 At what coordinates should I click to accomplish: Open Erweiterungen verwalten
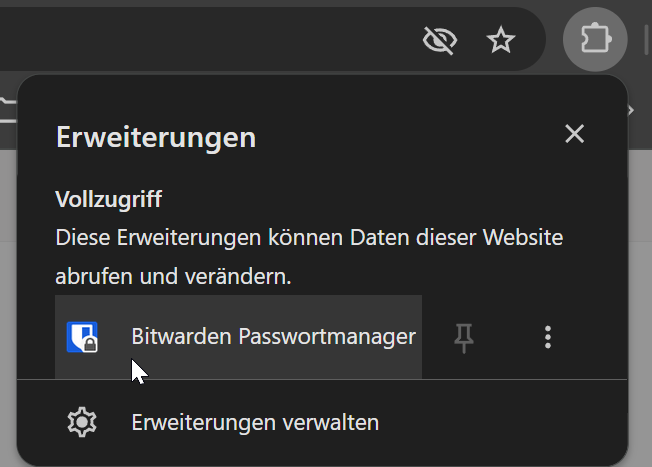pyautogui.click(x=322, y=423)
